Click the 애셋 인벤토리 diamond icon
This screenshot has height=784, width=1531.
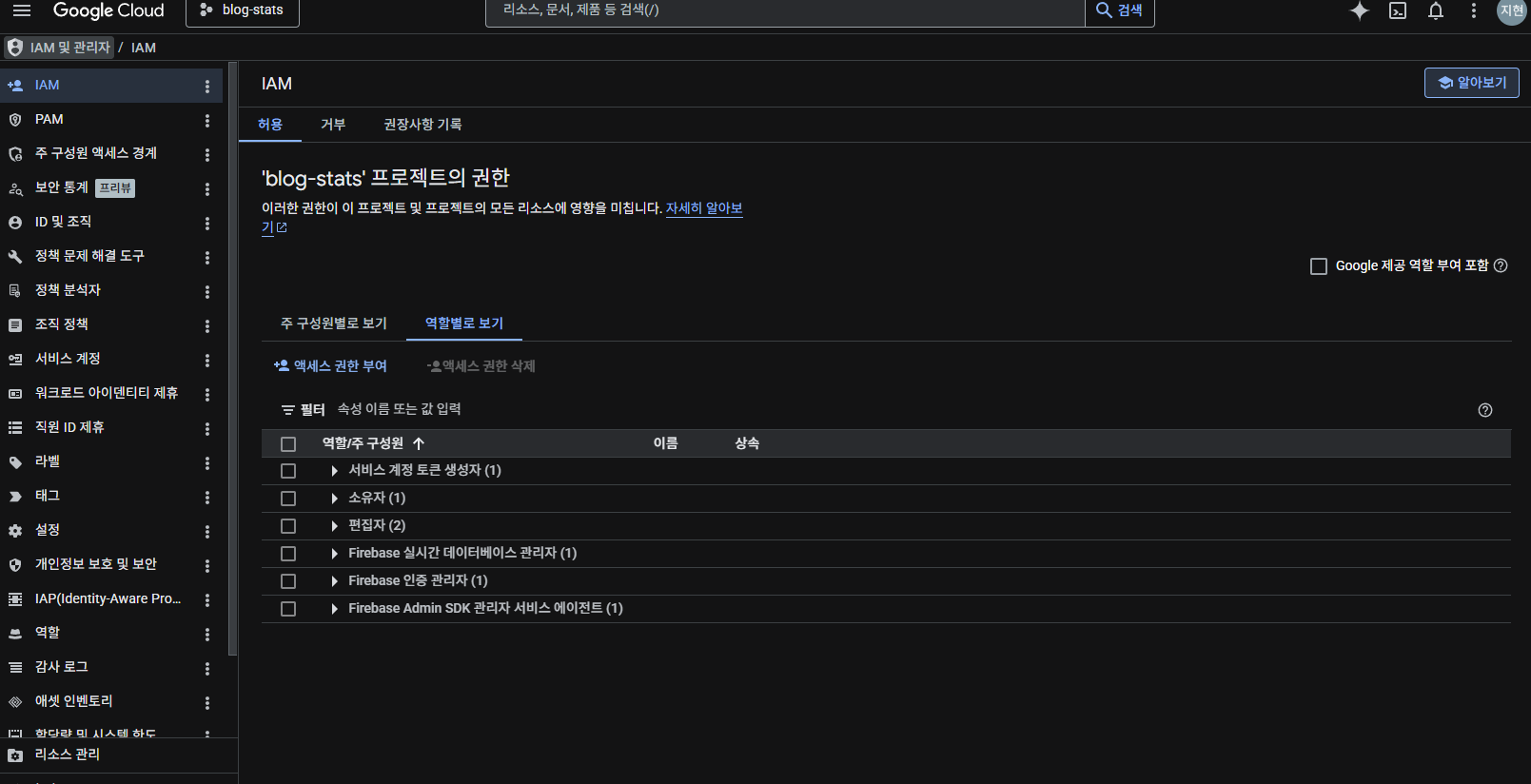(15, 702)
